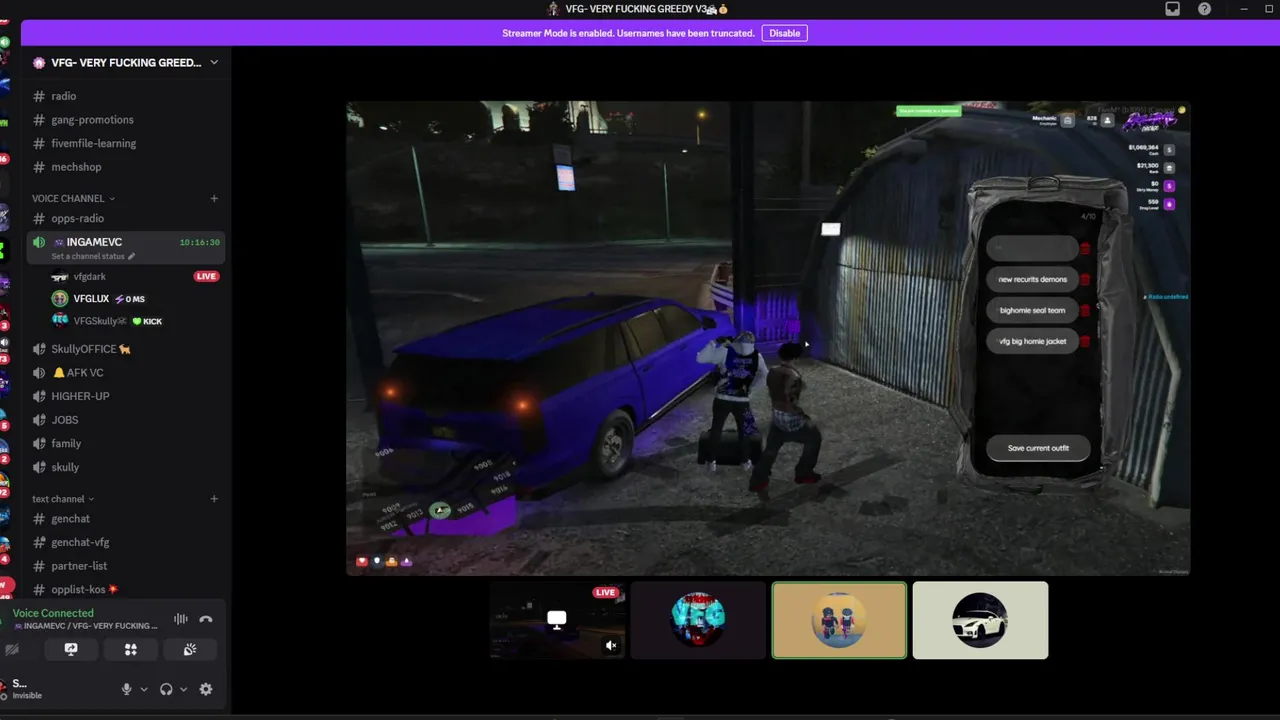Start an activity from voice panel
This screenshot has width=1280, height=720.
click(x=131, y=649)
